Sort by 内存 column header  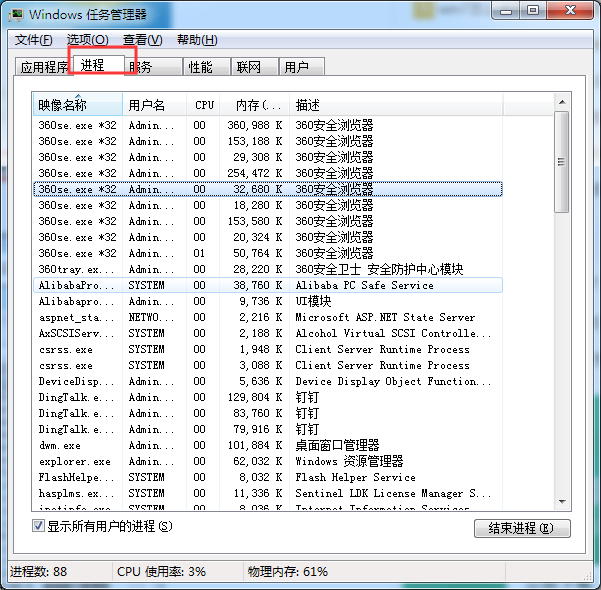click(255, 104)
